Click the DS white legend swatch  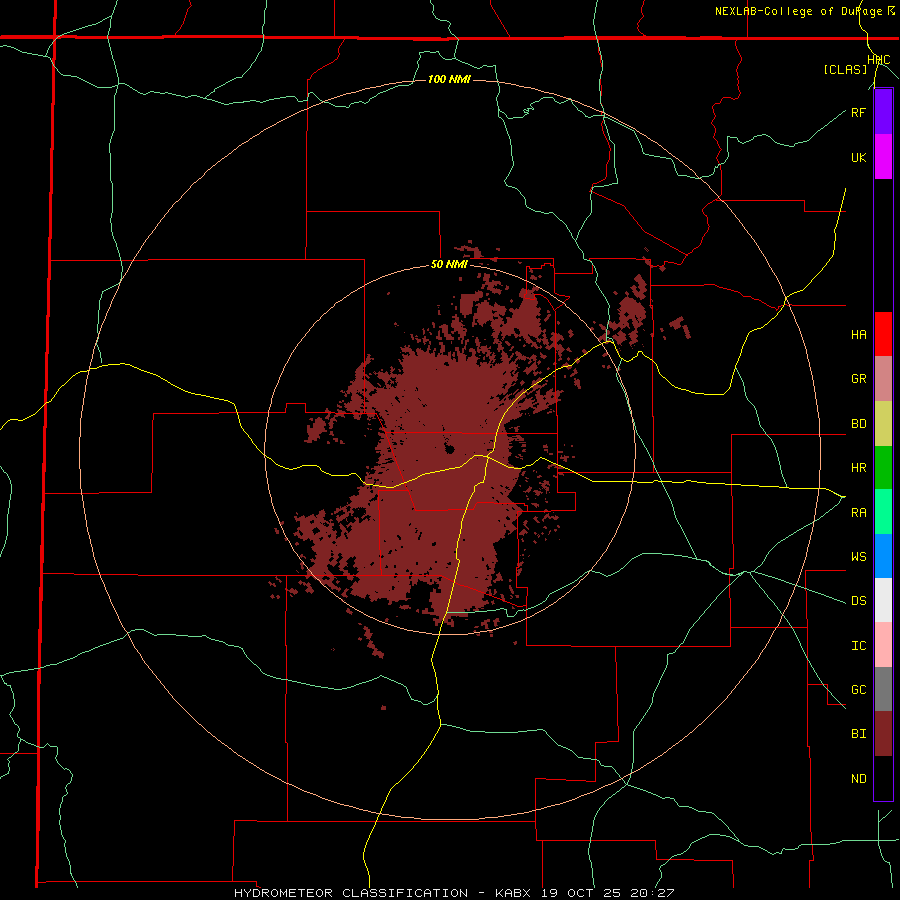(883, 600)
